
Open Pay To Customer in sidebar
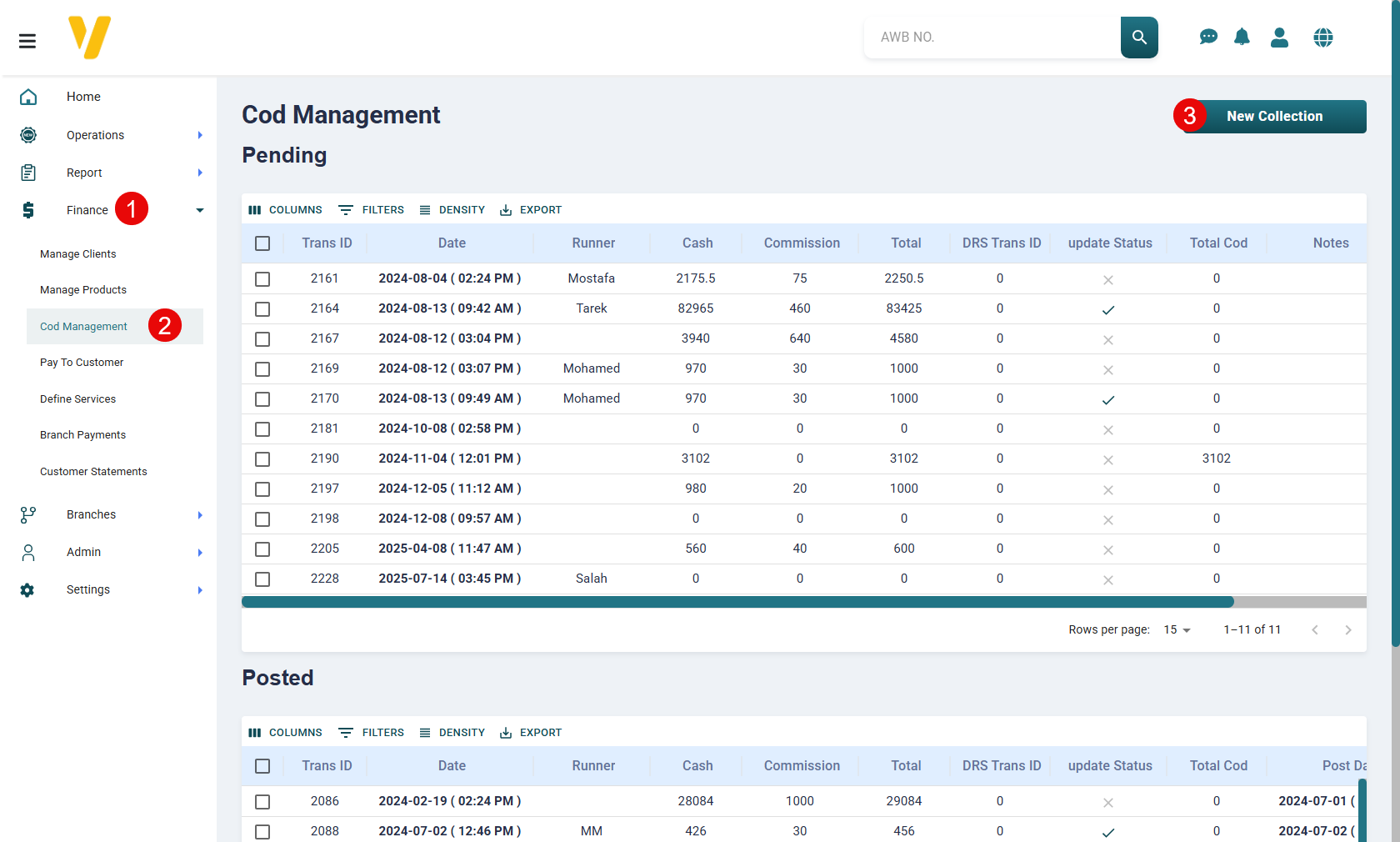82,363
